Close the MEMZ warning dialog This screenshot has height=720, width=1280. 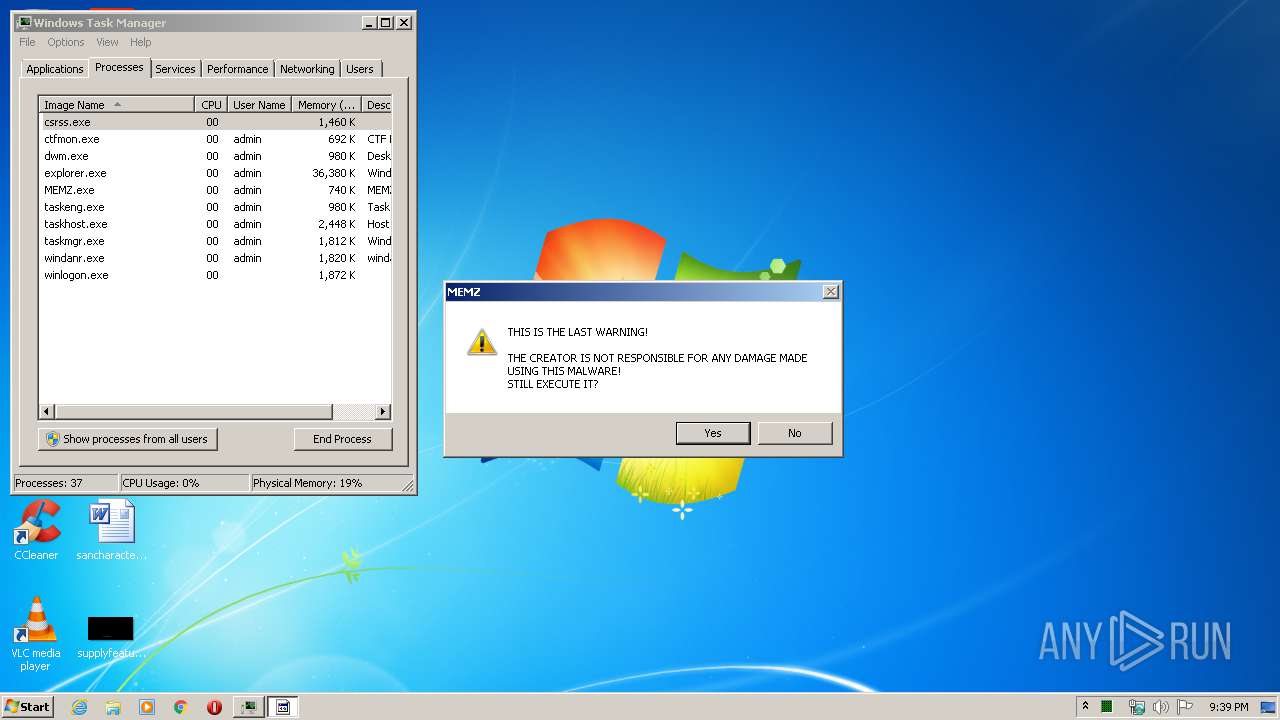[x=830, y=292]
